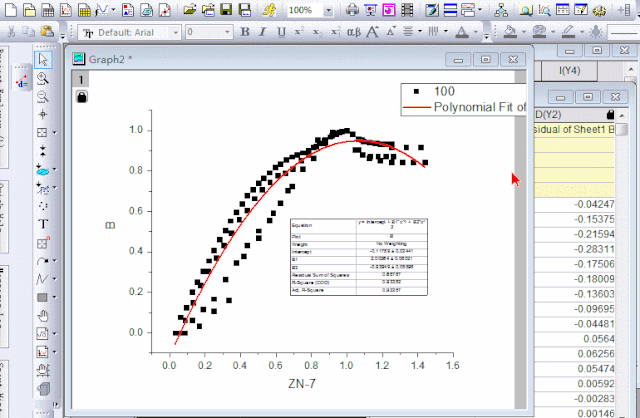640x418 pixels.
Task: Create a new project with first toolbar icon
Action: click(x=9, y=9)
